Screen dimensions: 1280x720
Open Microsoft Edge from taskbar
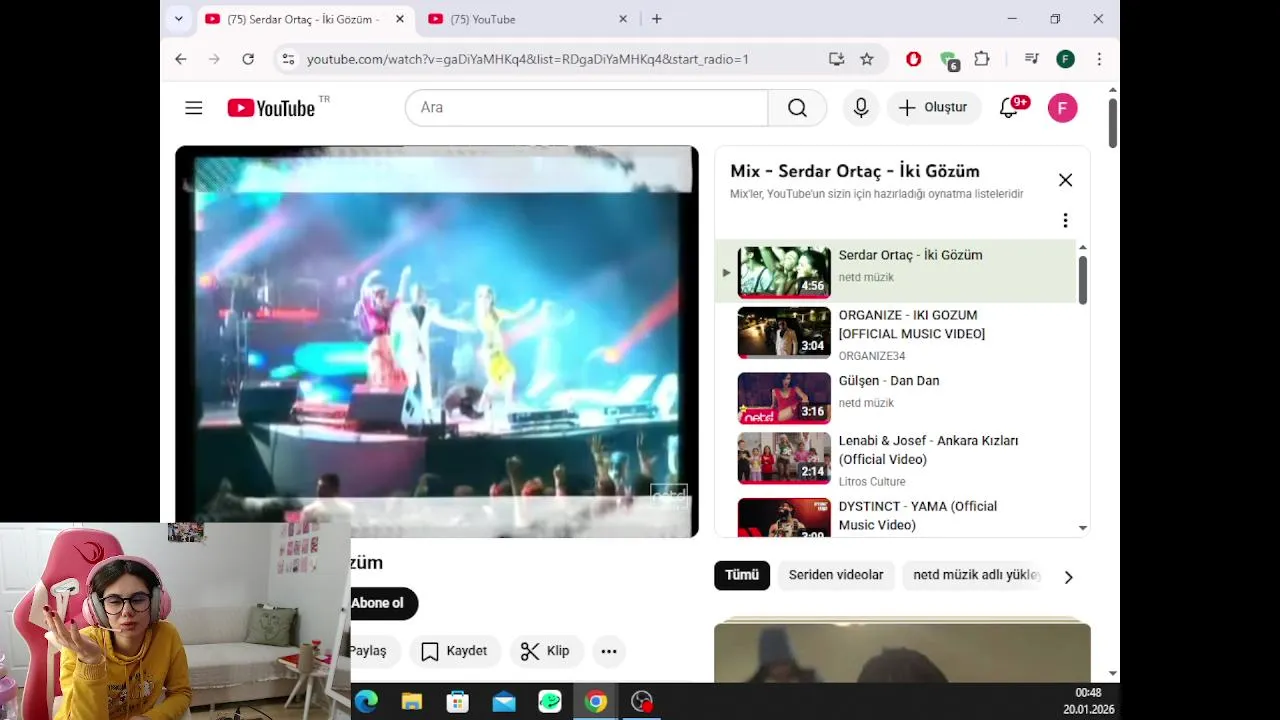366,702
